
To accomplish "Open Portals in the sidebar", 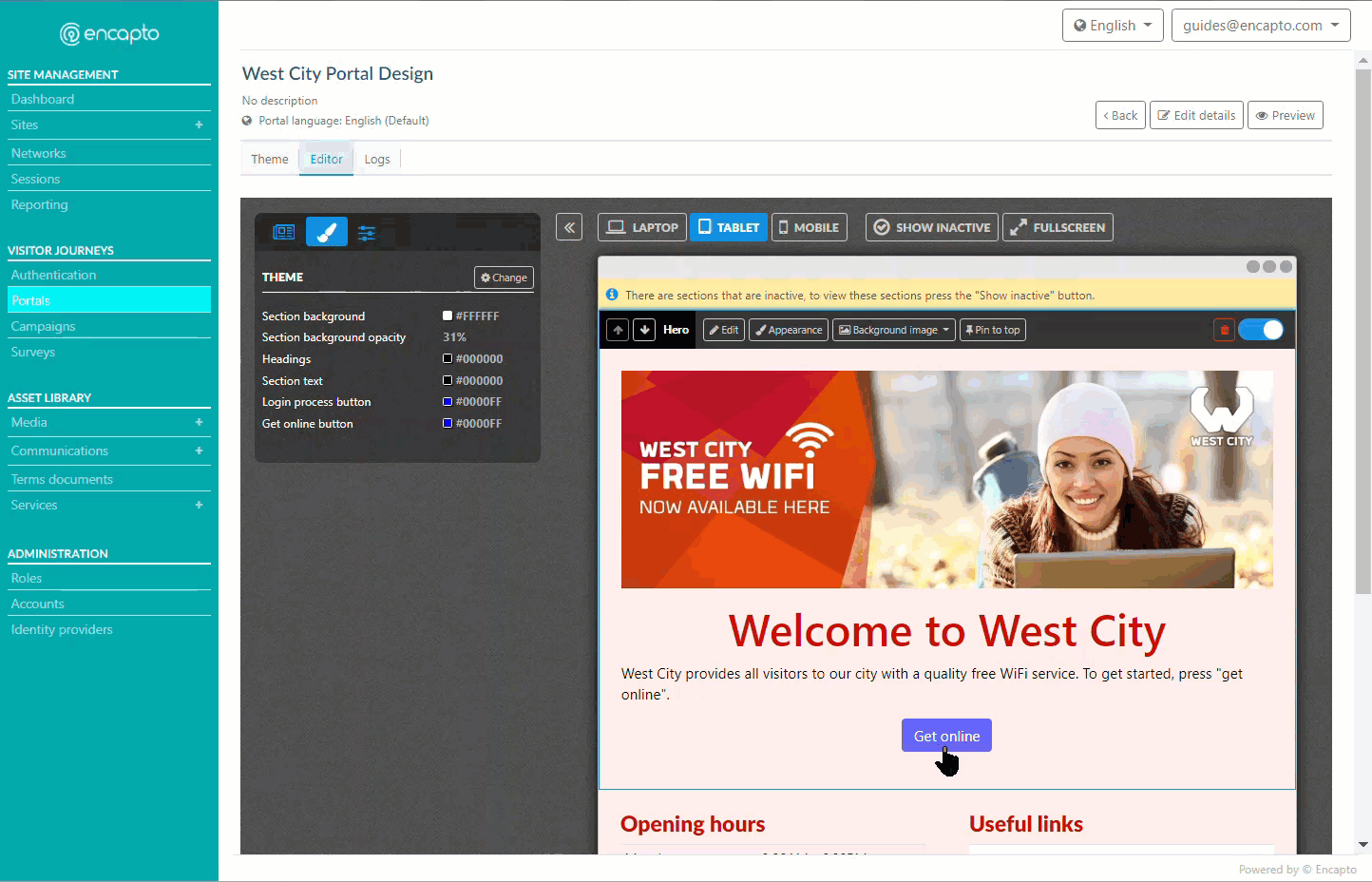I will pyautogui.click(x=109, y=300).
